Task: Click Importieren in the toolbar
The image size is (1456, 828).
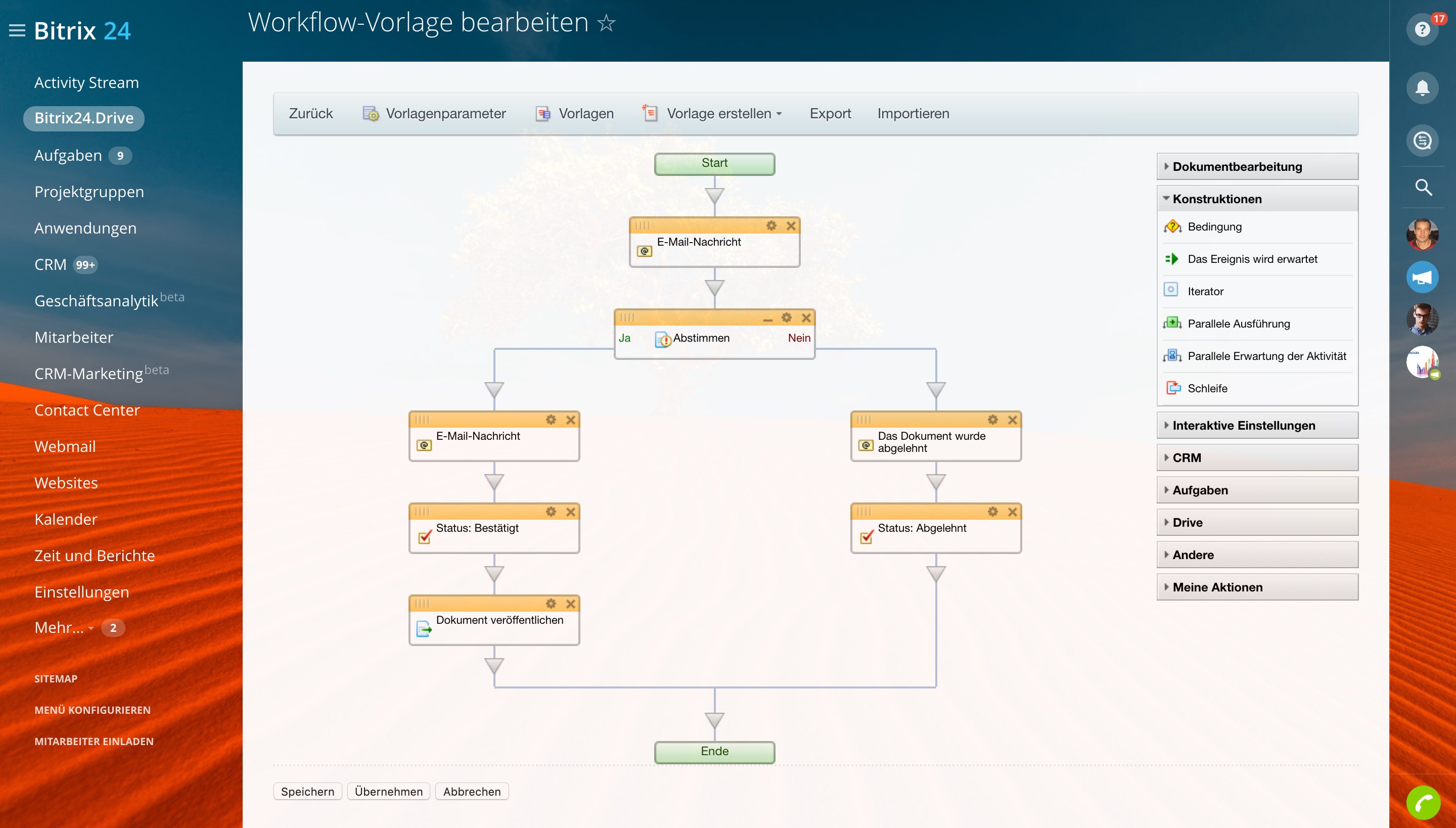Action: 913,113
